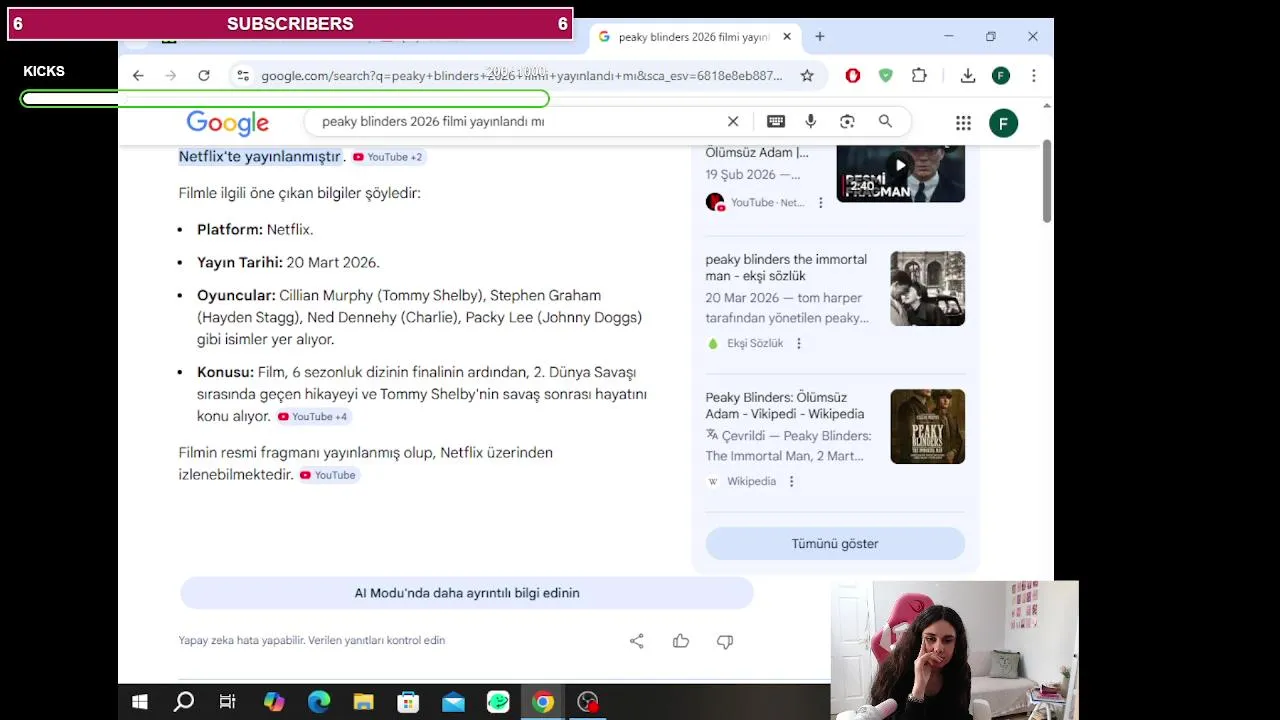Open the green Kick app on taskbar
This screenshot has width=1280, height=720.
[x=498, y=702]
